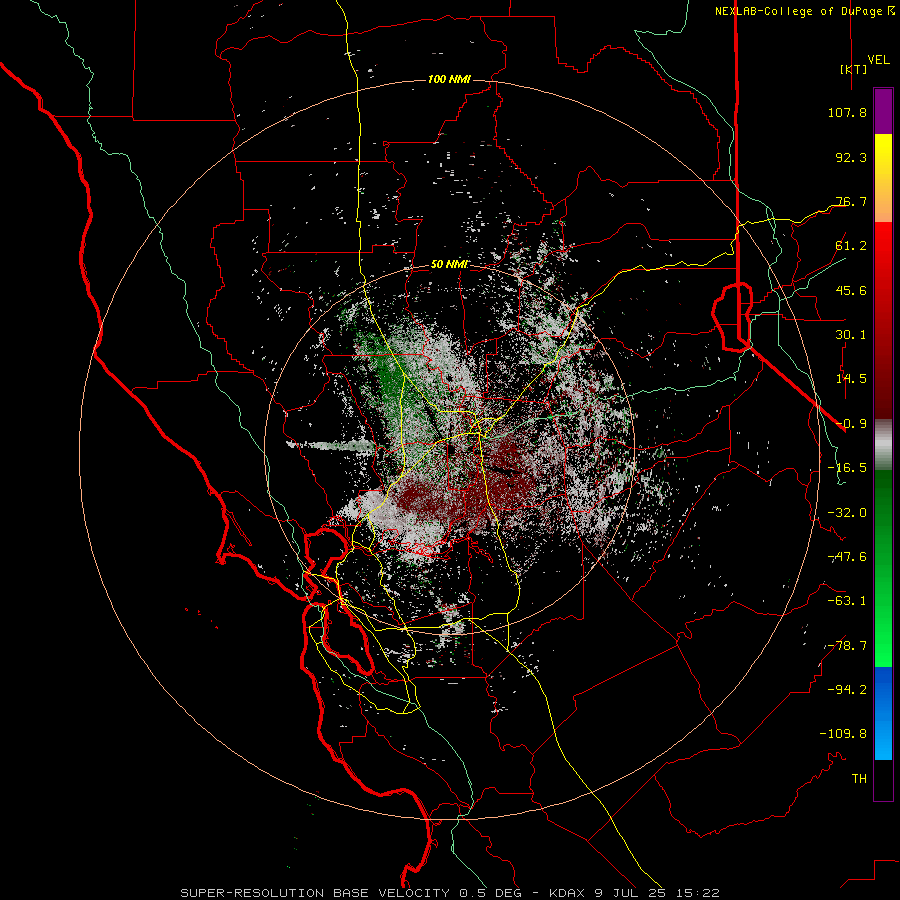Click the 14.5 velocity scale value
The width and height of the screenshot is (900, 900).
click(x=851, y=379)
